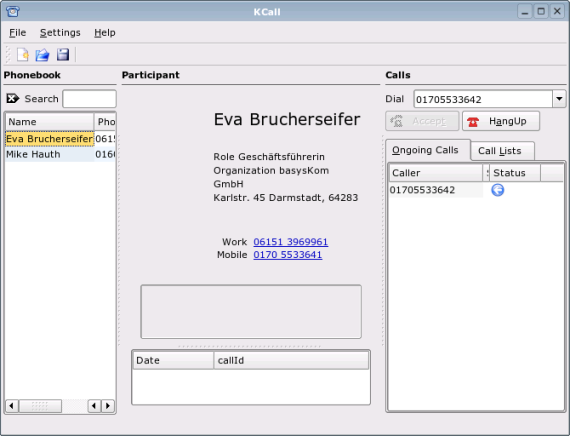
Task: Open the File menu
Action: click(17, 33)
